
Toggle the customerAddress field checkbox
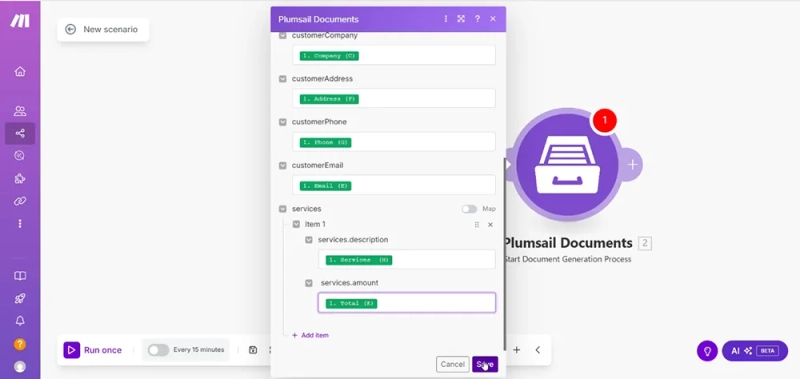(x=282, y=79)
